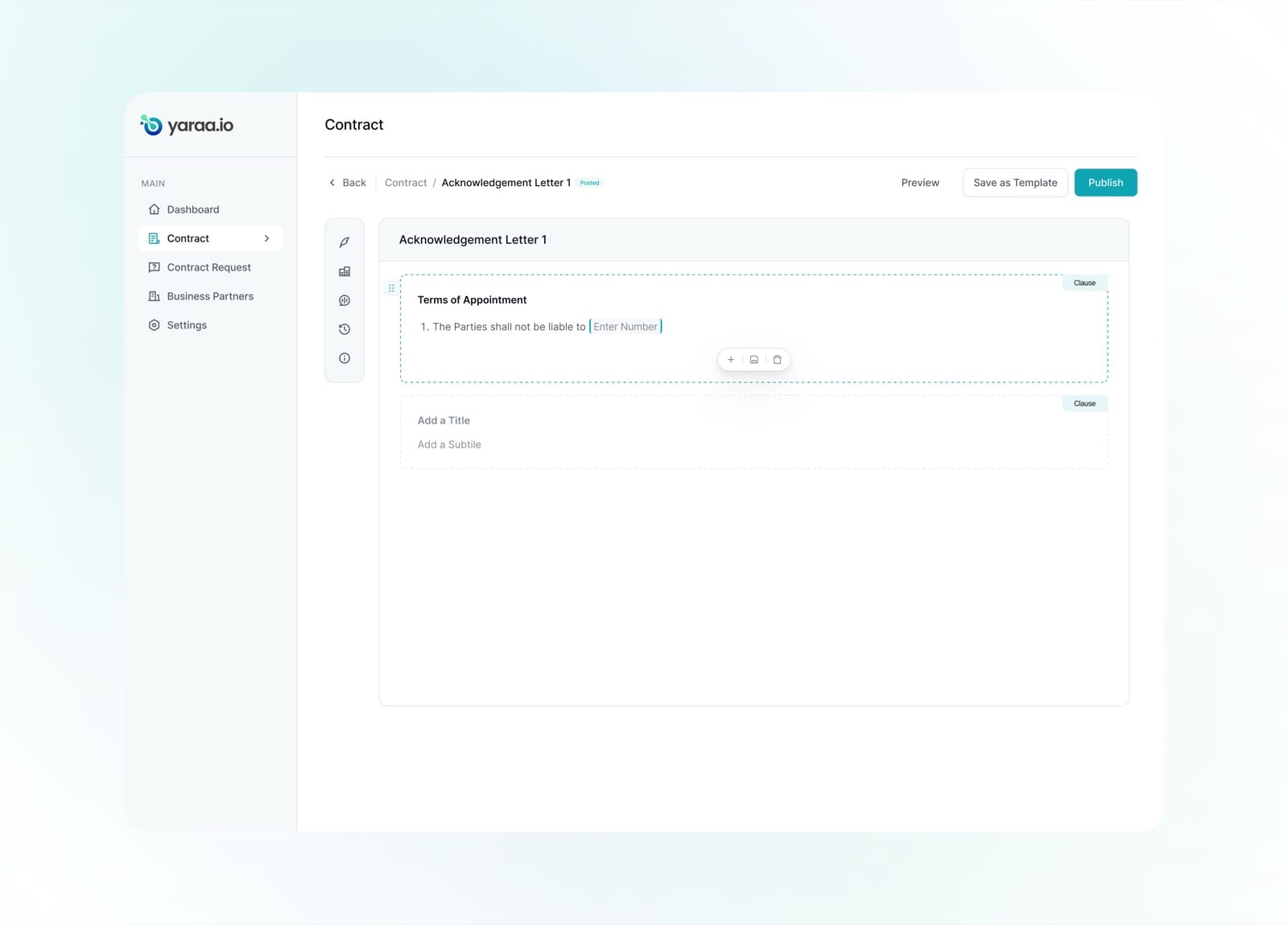Open the version history clock icon
1288x925 pixels.
345,329
